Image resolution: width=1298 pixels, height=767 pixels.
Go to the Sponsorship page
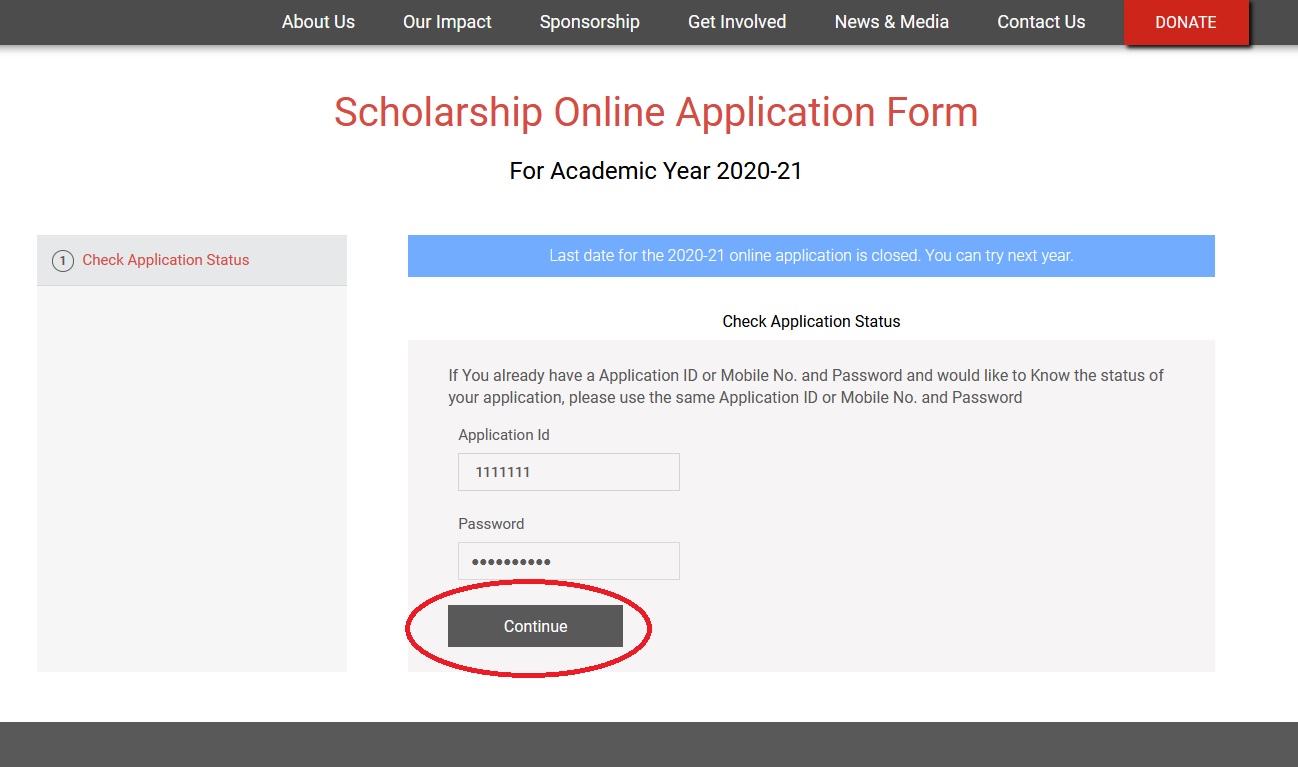click(x=589, y=22)
